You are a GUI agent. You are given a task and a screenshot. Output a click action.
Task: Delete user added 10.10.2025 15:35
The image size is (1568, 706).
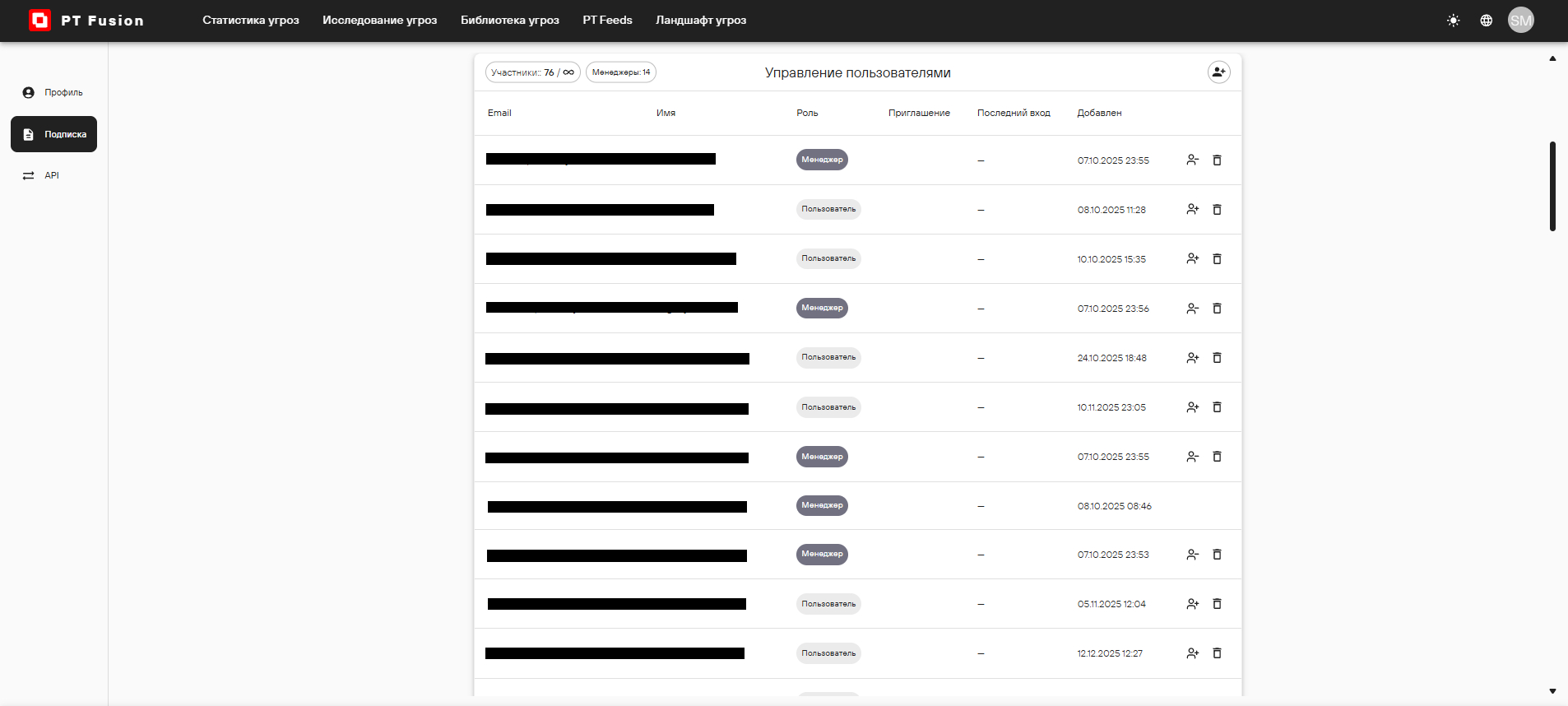point(1218,259)
